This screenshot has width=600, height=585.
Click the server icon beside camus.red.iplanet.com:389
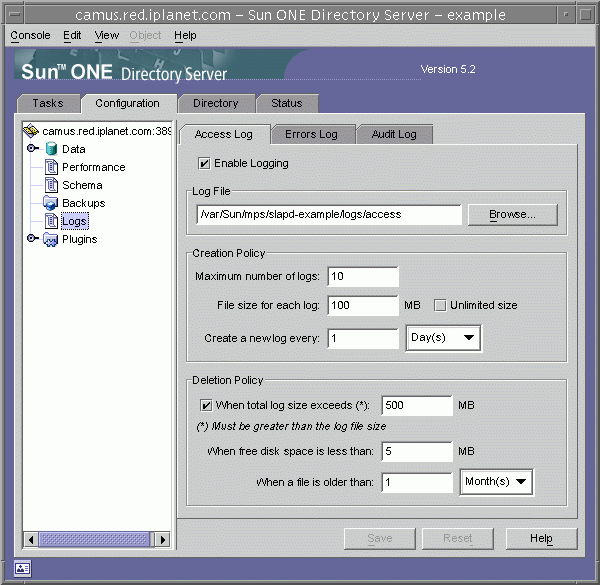point(31,131)
